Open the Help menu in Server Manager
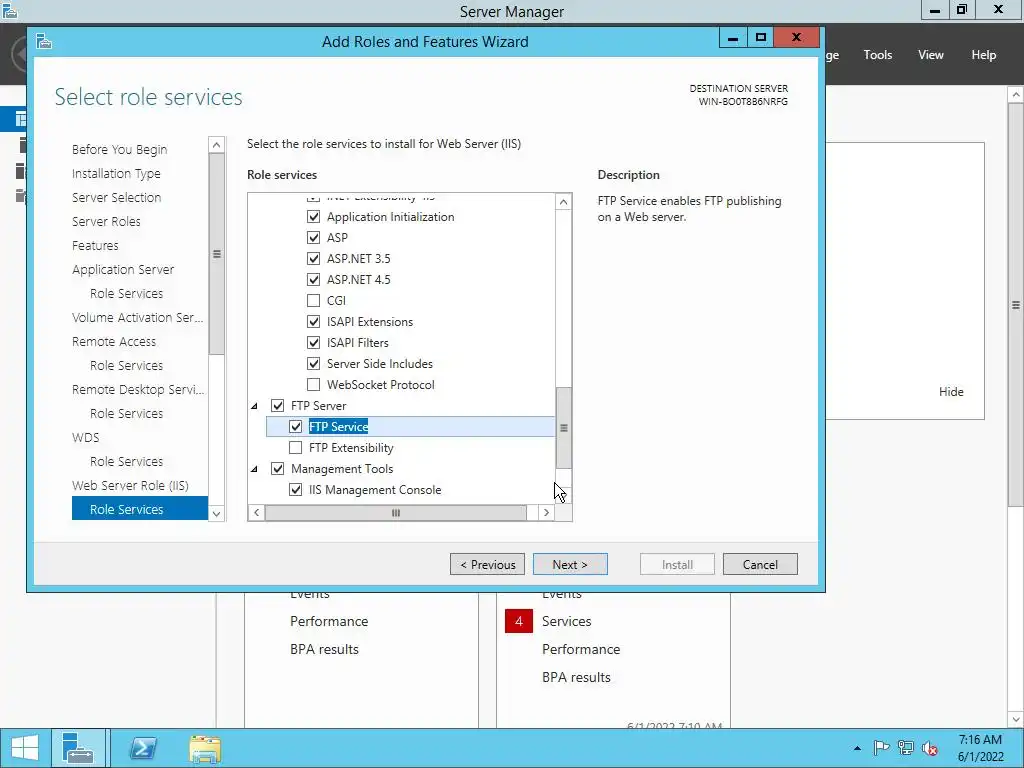 pos(983,55)
